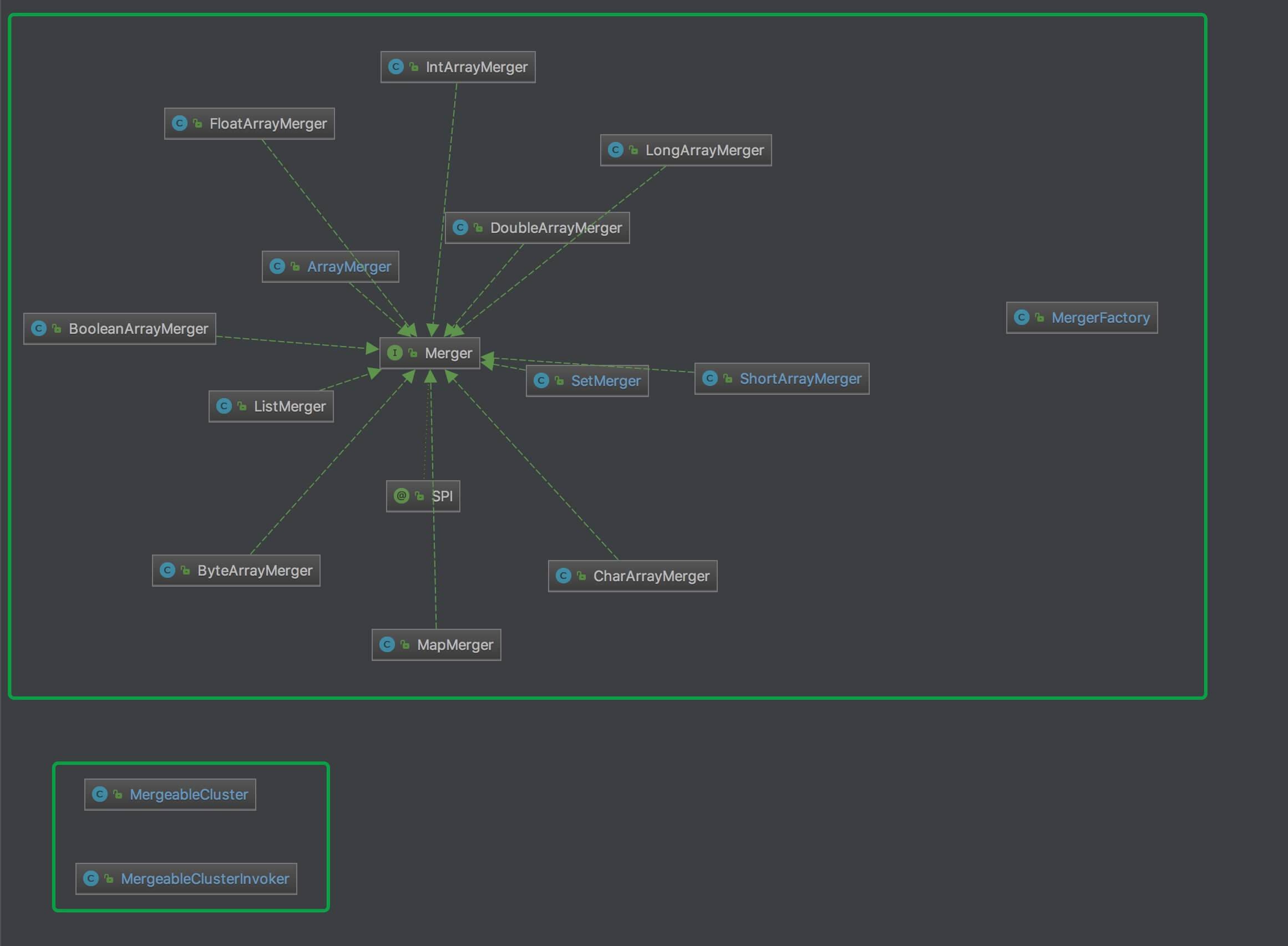The width and height of the screenshot is (1288, 946).
Task: Click class icon of SetMerger node
Action: (x=541, y=380)
